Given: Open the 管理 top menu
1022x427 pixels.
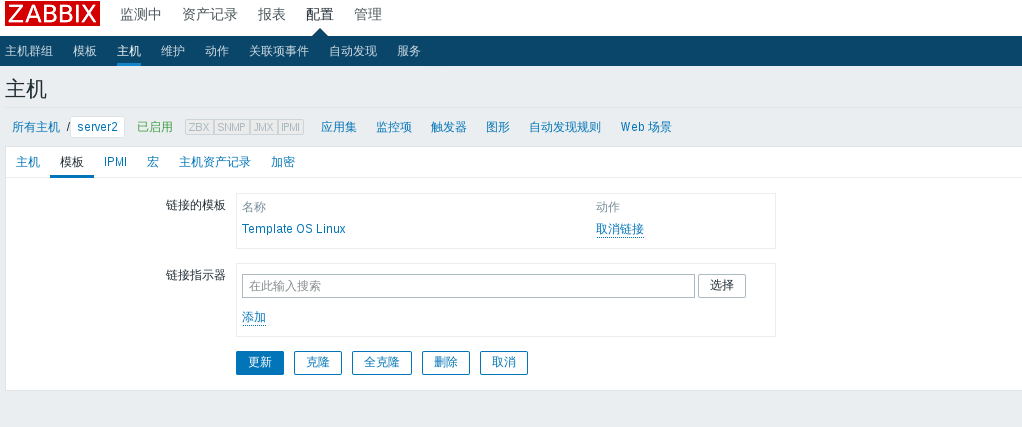Looking at the screenshot, I should pos(368,14).
